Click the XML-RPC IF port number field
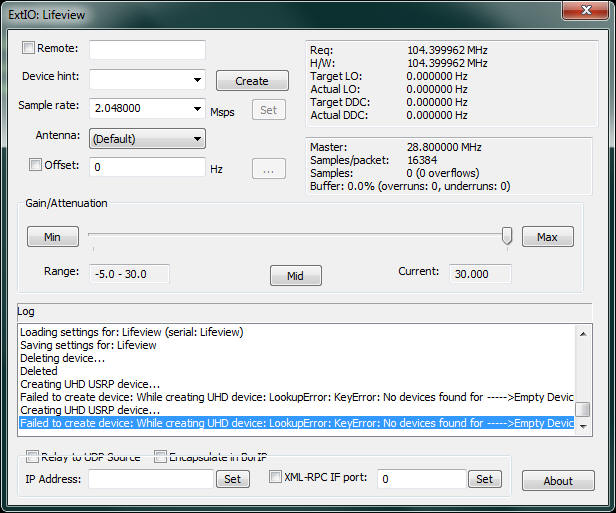This screenshot has width=616, height=513. point(422,479)
